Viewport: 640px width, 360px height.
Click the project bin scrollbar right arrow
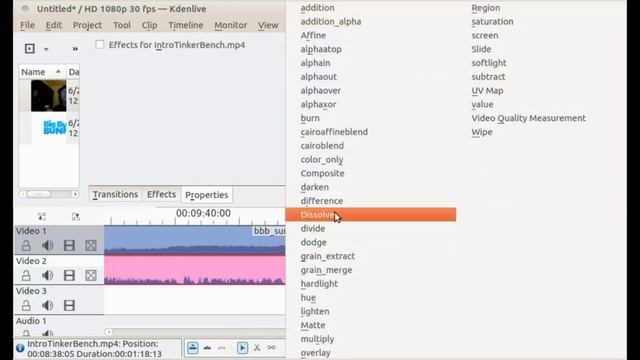coord(76,194)
